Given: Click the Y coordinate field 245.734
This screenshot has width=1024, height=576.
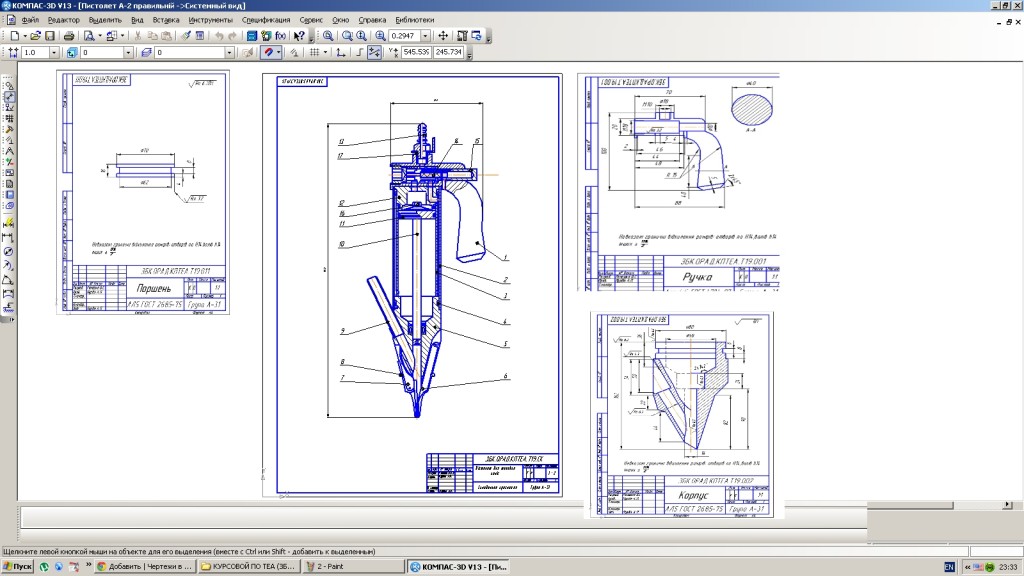Looking at the screenshot, I should tap(449, 52).
